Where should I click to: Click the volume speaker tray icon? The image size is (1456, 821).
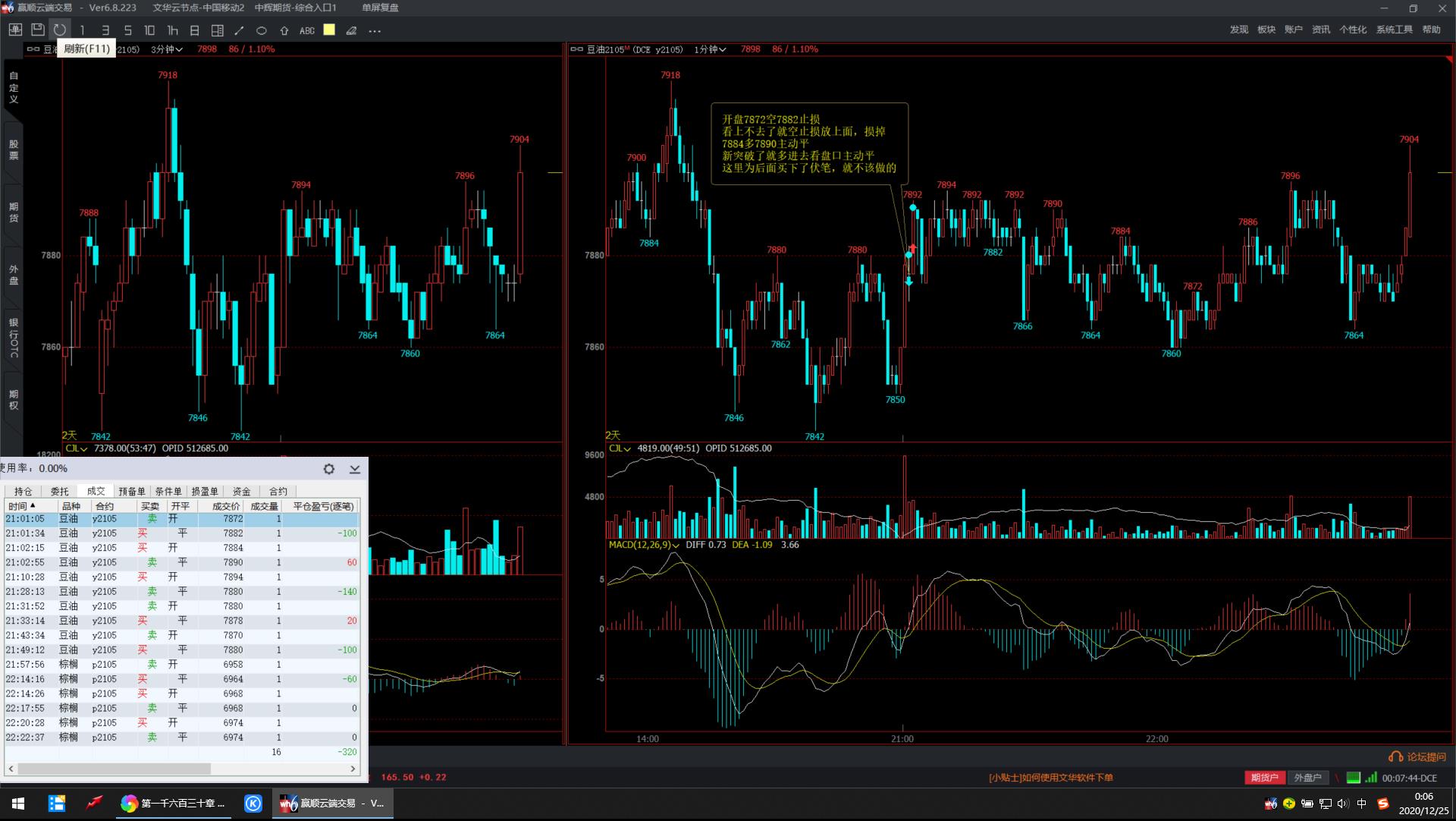coord(1343,804)
